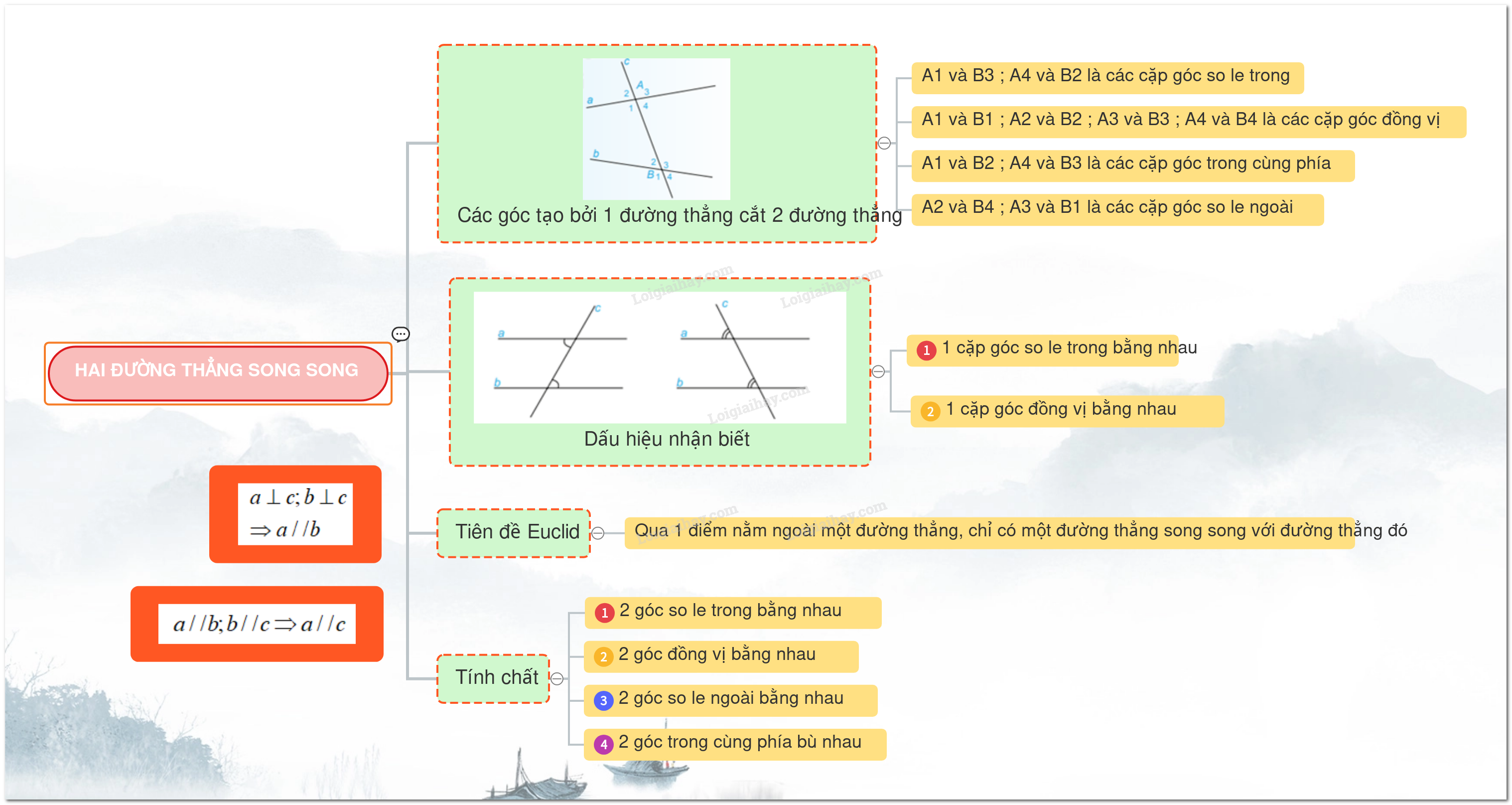Click transversal angles diagram image at top
The width and height of the screenshot is (1512, 805).
[x=656, y=129]
